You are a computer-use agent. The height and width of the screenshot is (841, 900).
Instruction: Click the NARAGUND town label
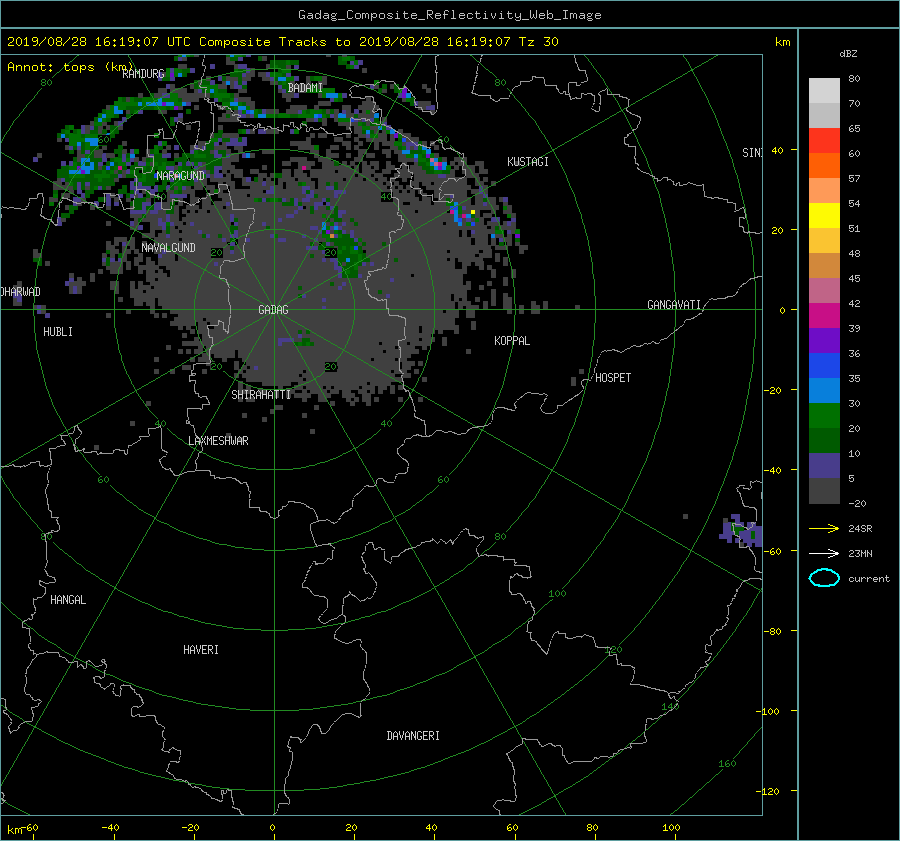click(x=180, y=176)
